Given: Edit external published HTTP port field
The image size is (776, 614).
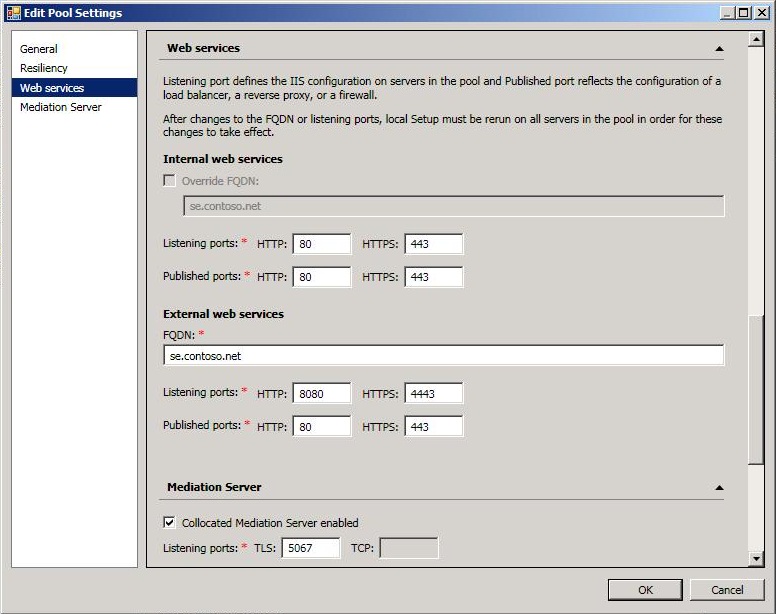Looking at the screenshot, I should coord(322,426).
